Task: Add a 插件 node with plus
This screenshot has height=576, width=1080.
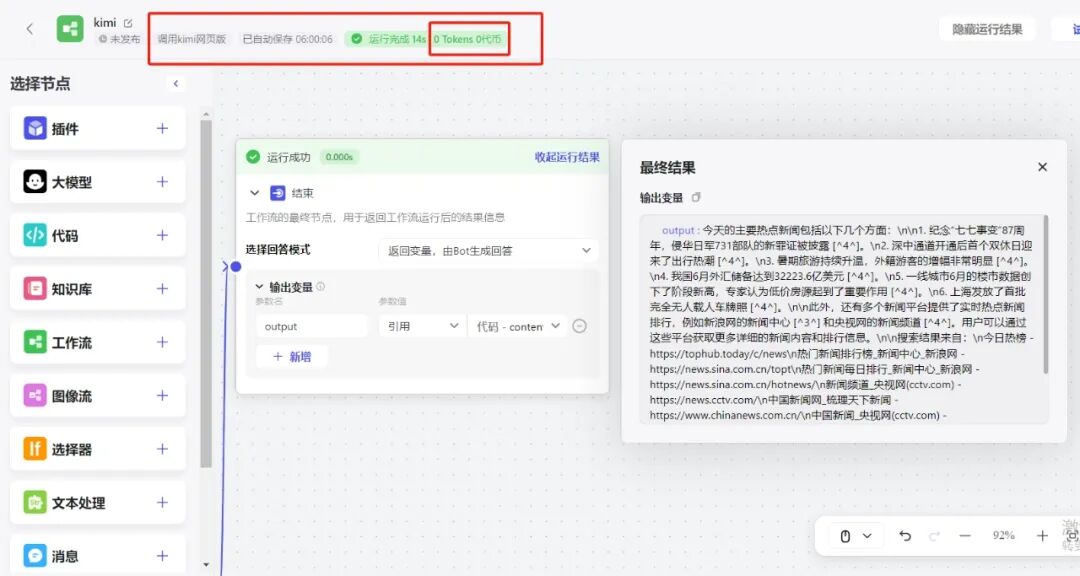Action: tap(162, 128)
